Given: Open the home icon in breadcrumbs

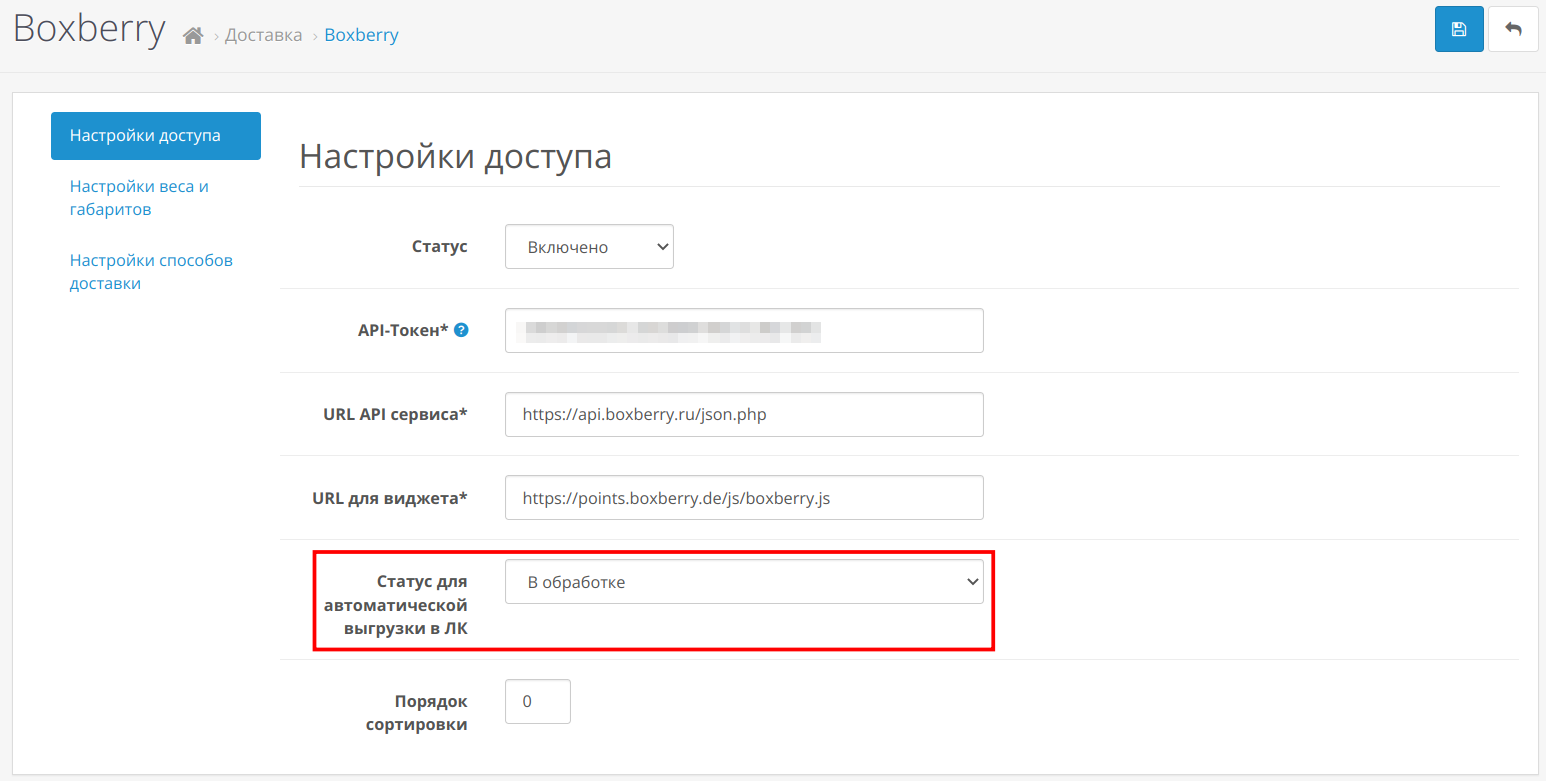Looking at the screenshot, I should click(193, 36).
